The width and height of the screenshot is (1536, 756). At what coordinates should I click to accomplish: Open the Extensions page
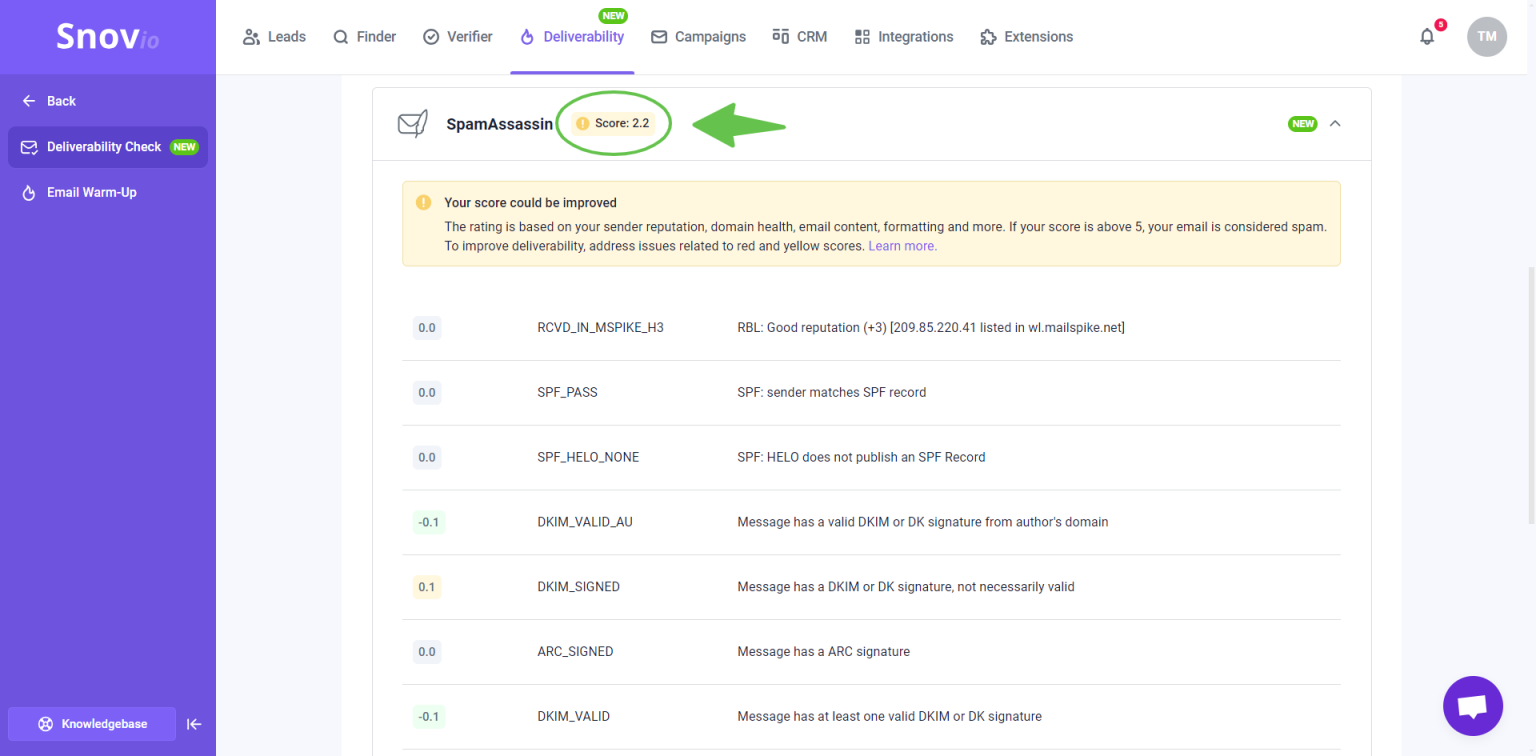(1026, 37)
